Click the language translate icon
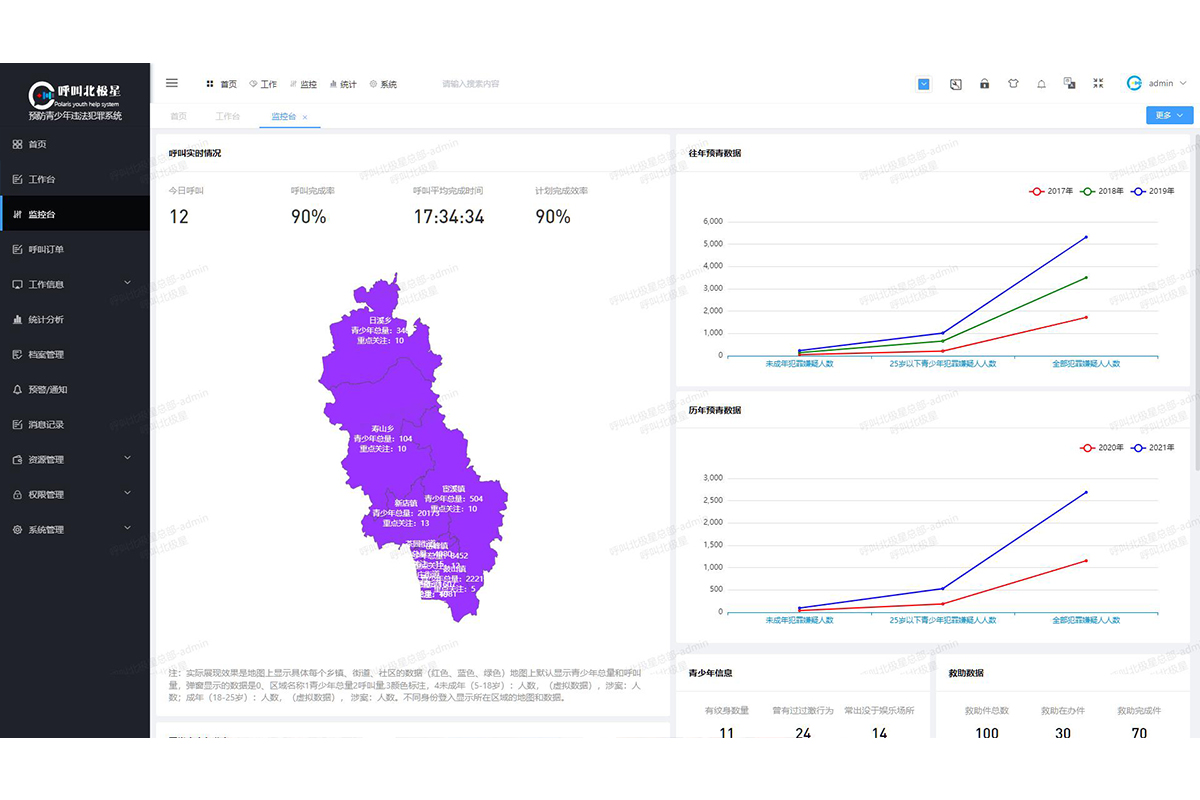 (1069, 84)
